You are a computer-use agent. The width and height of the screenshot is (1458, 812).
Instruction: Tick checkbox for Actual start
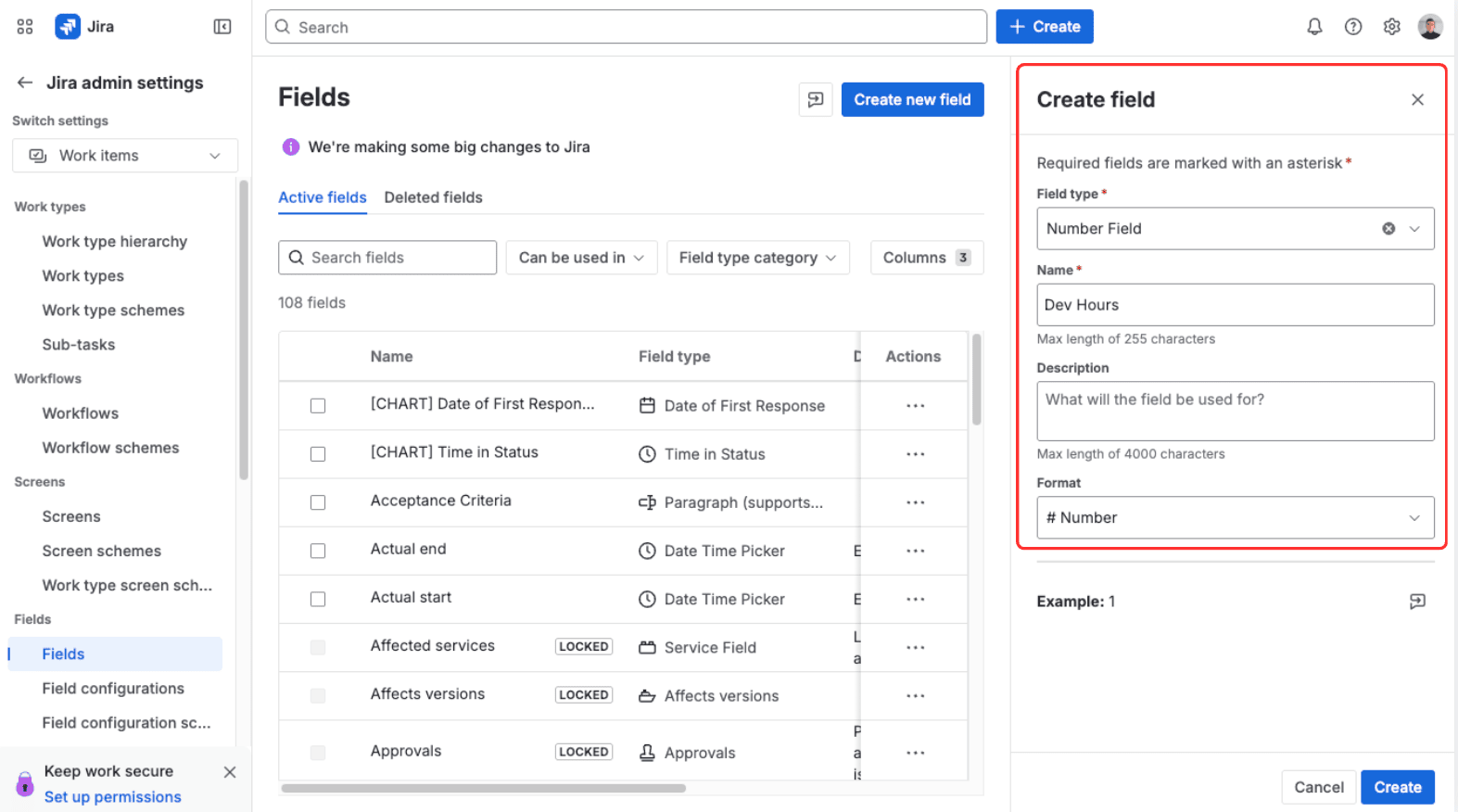pos(318,599)
